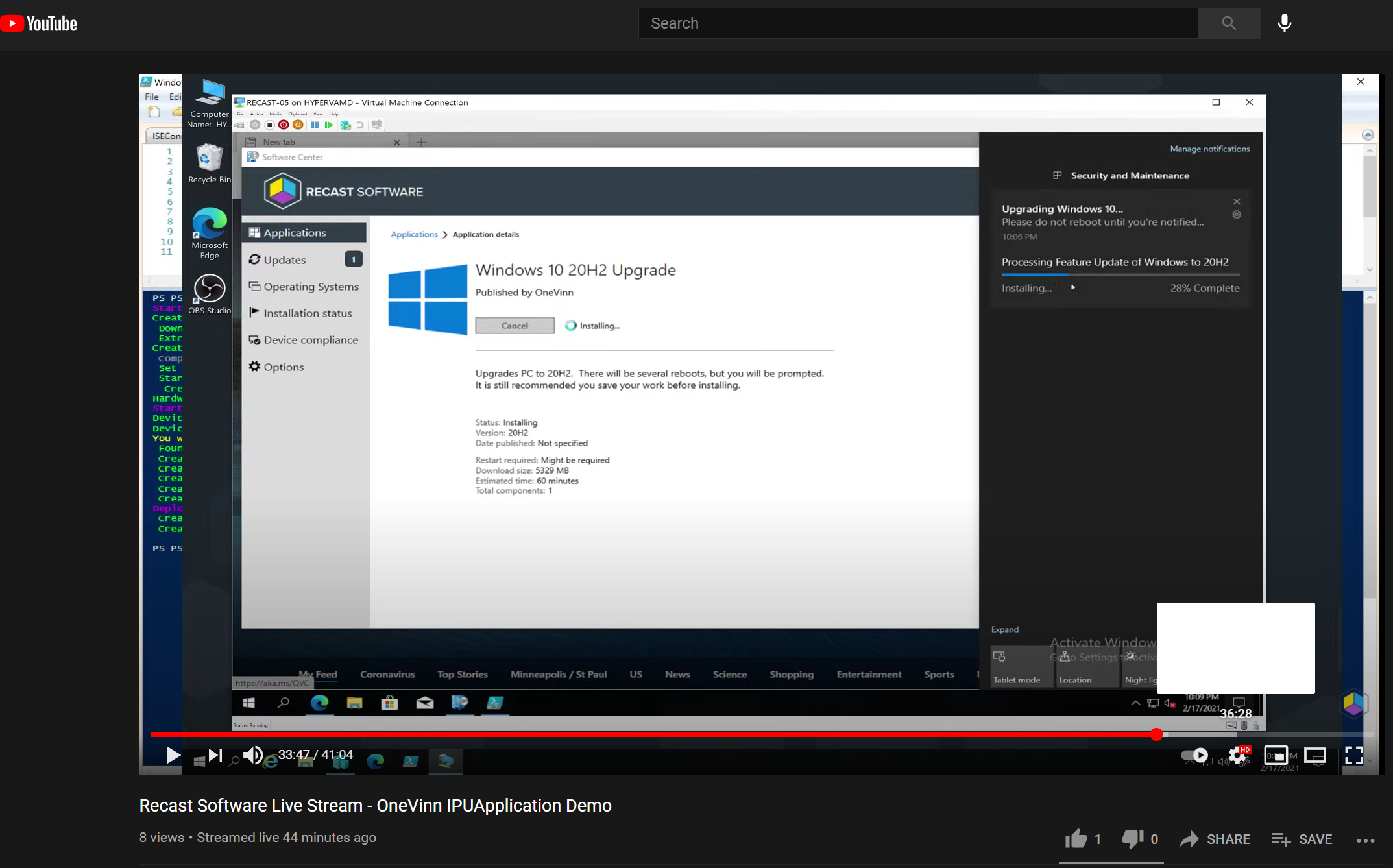This screenshot has height=868, width=1393.
Task: Drag the YouTube video progress slider
Action: (1156, 734)
